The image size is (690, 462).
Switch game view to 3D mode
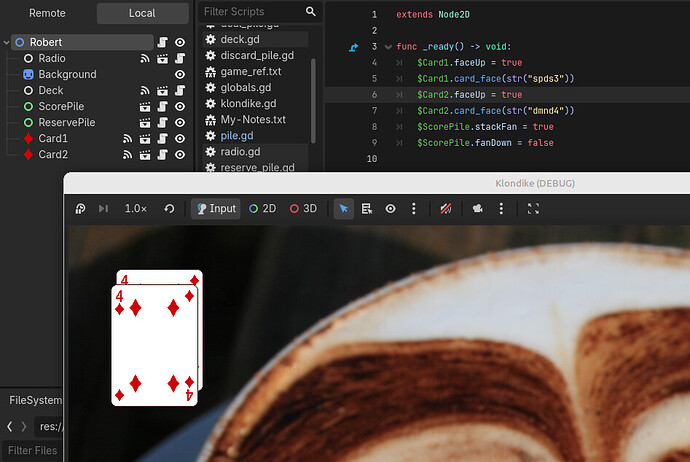[x=303, y=209]
